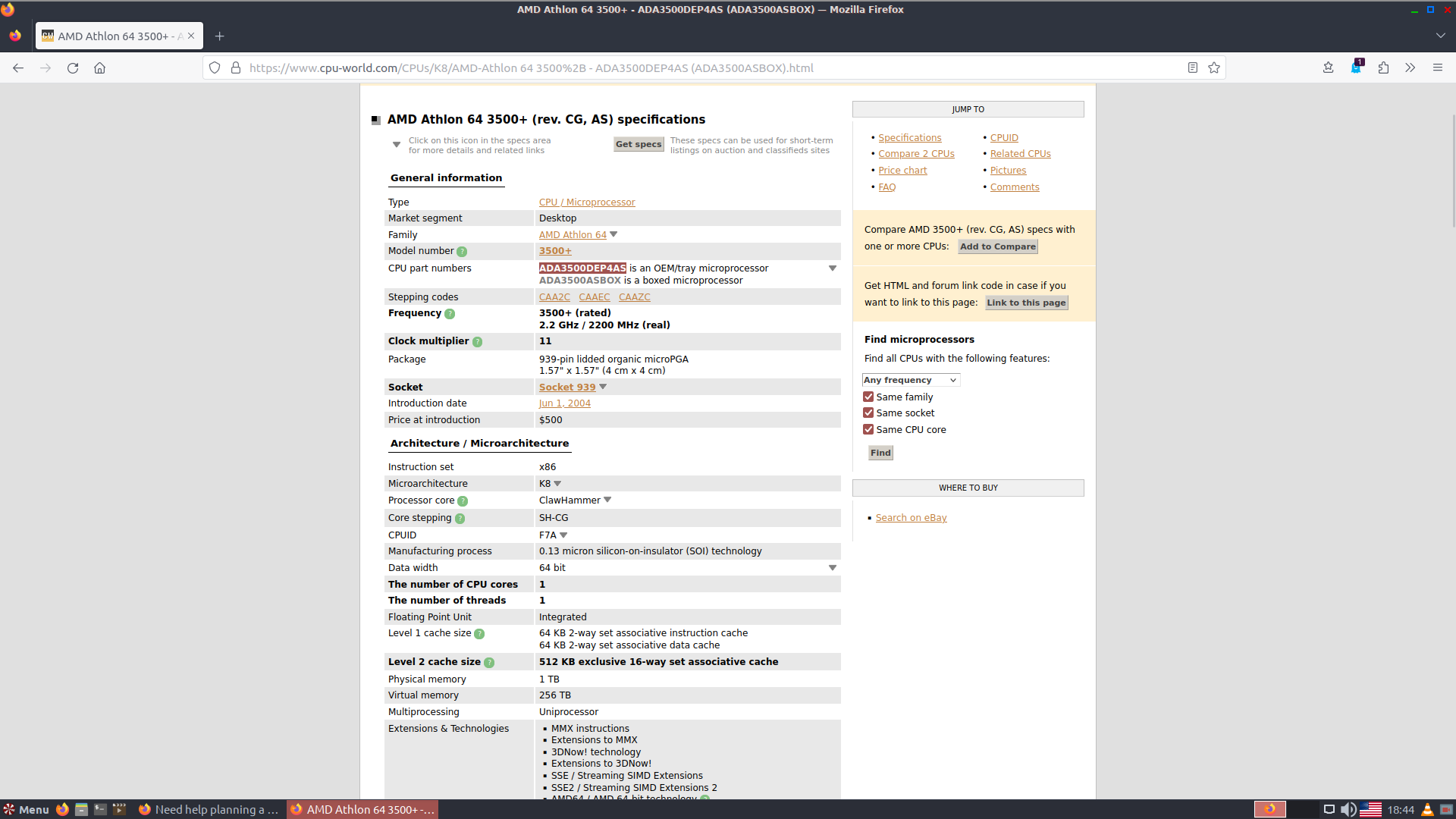The image size is (1456, 819).
Task: Expand the AMD Athlon 64 family dropdown
Action: [613, 234]
